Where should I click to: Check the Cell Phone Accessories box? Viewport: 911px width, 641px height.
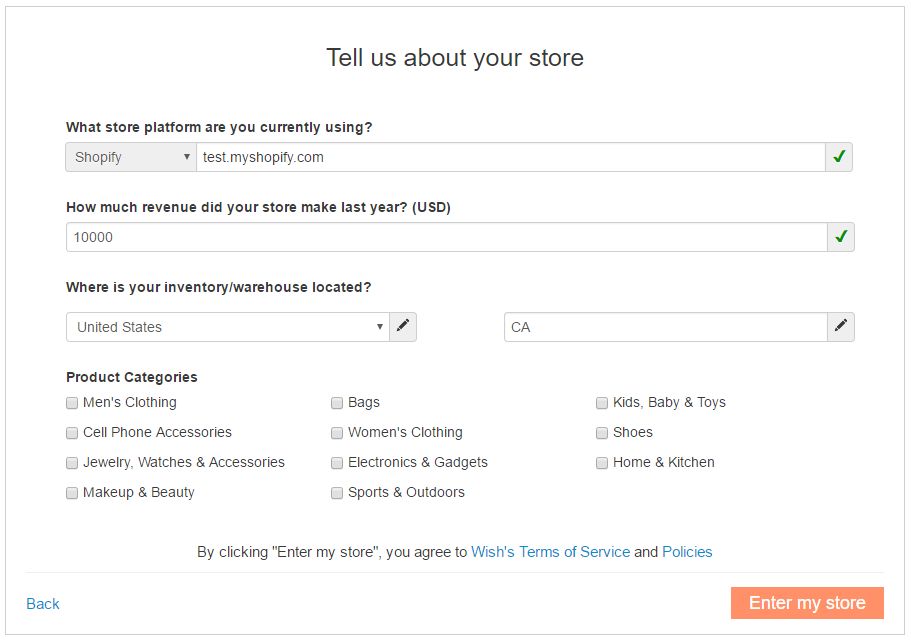[71, 432]
